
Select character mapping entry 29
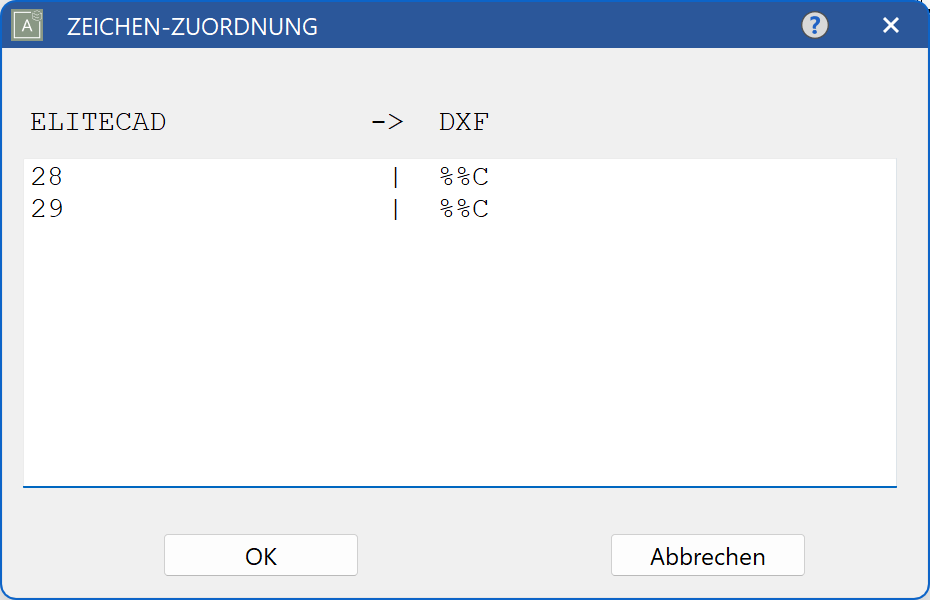[46, 209]
